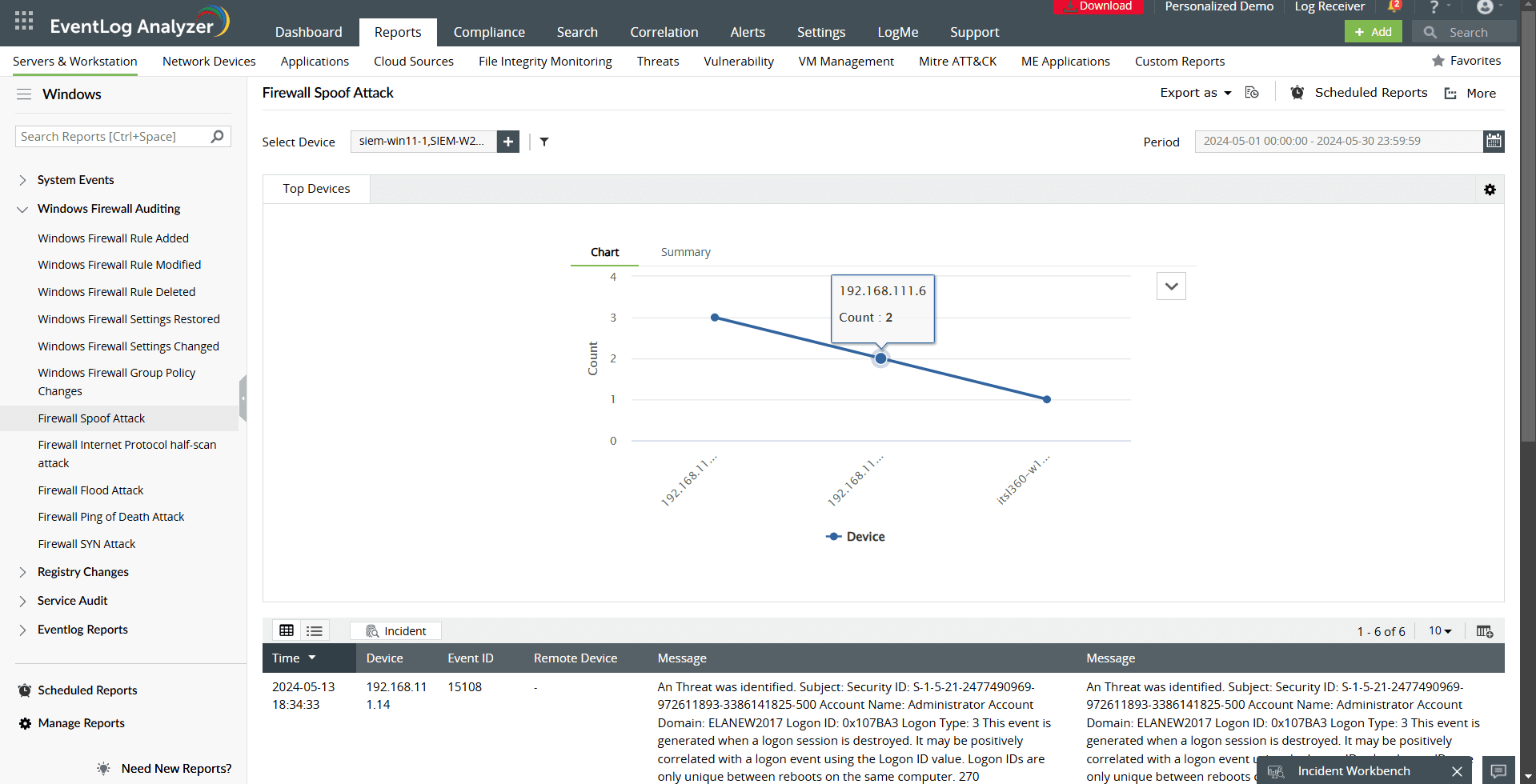Open the Firewall Flood Attack report

coord(90,490)
